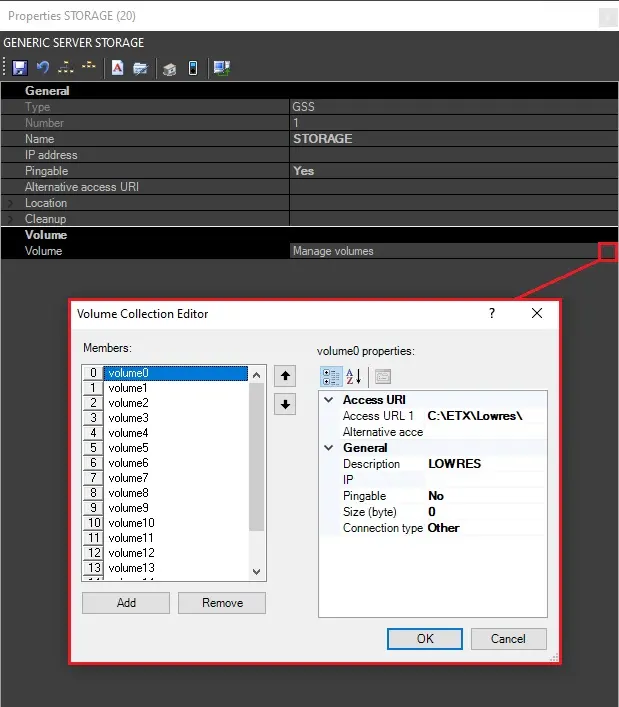The image size is (619, 707).
Task: Sort properties alphabetically with A-Z icon
Action: tap(353, 377)
